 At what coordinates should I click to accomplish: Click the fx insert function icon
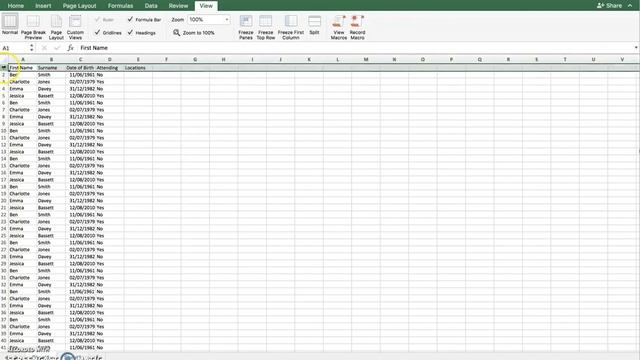pyautogui.click(x=70, y=48)
